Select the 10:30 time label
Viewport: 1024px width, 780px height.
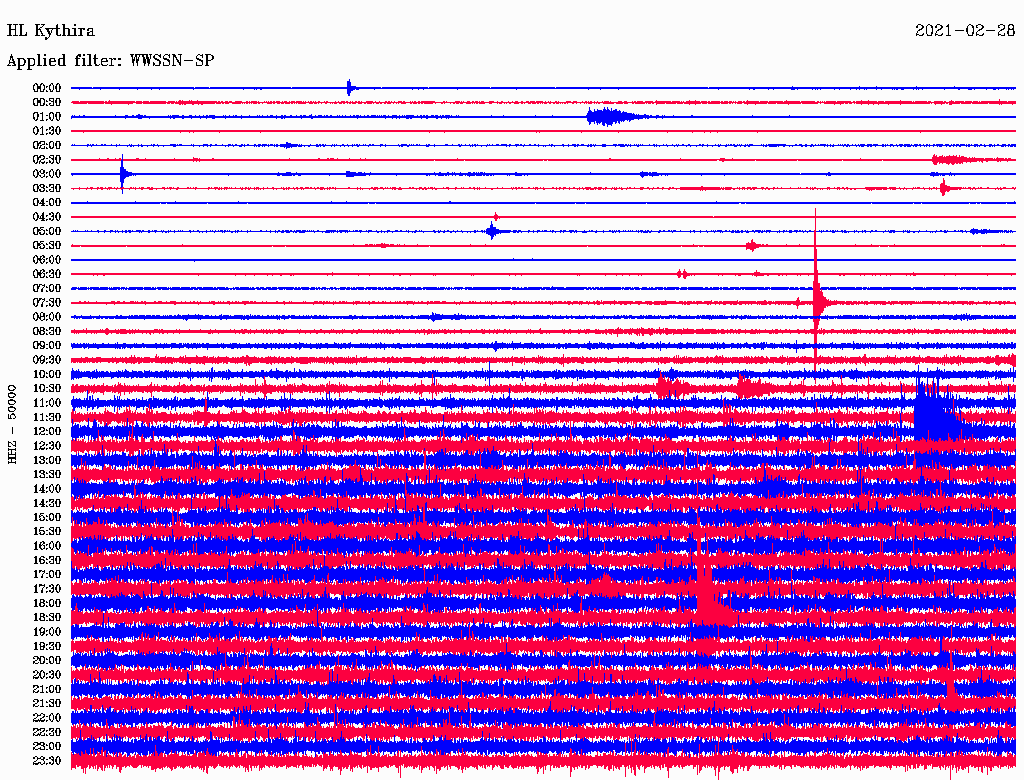pos(47,389)
